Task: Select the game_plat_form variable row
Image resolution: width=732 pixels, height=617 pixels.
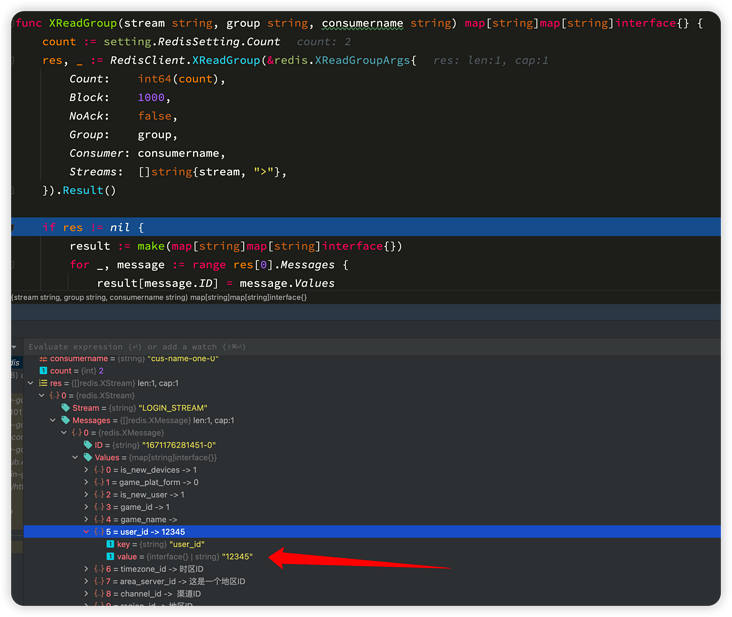Action: point(152,482)
